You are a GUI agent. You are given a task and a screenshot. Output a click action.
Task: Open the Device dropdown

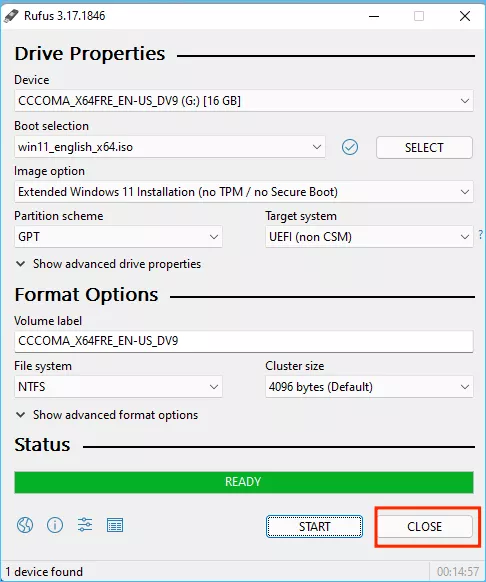click(x=244, y=101)
